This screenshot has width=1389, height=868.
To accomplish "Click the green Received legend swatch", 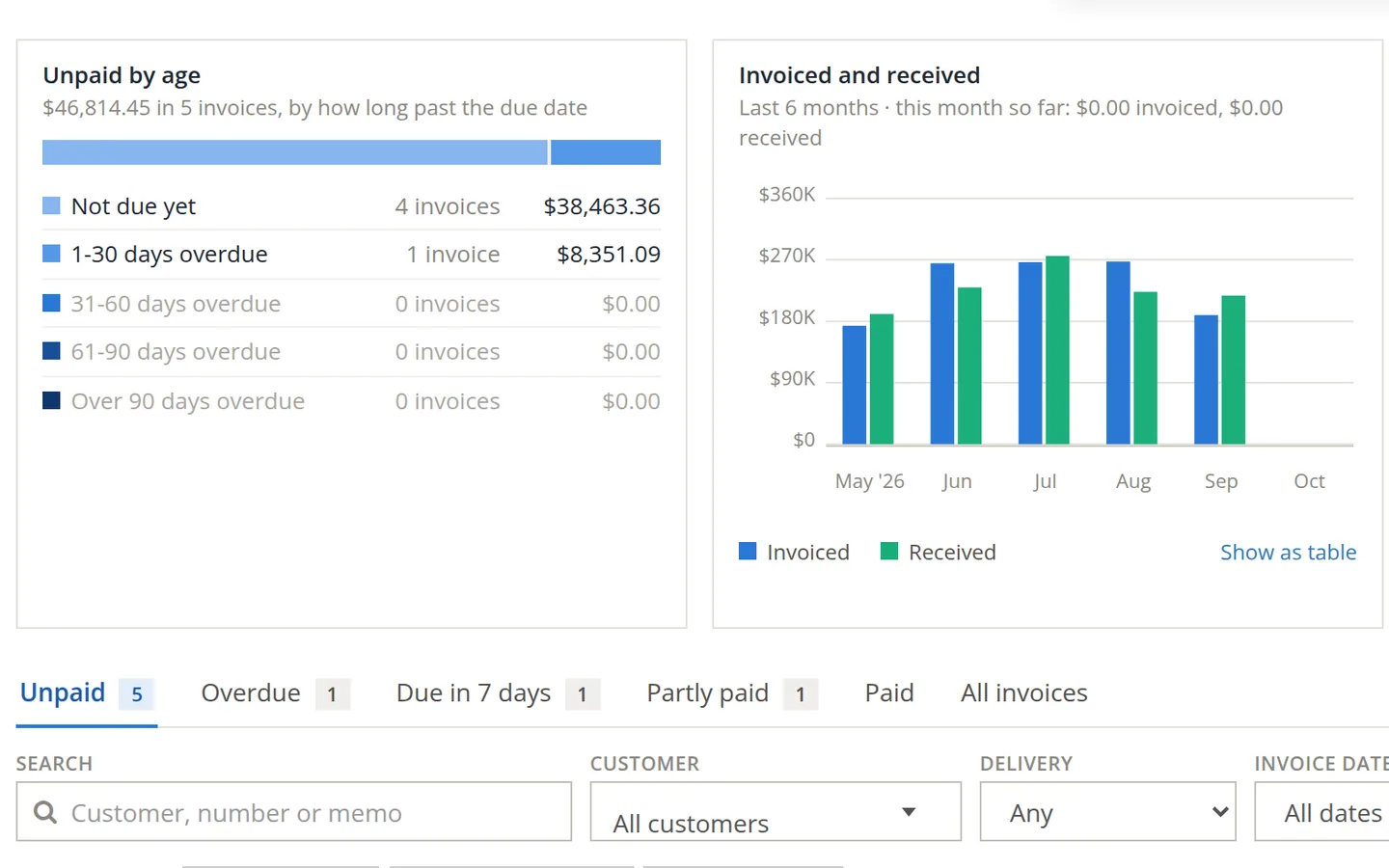I will point(889,551).
